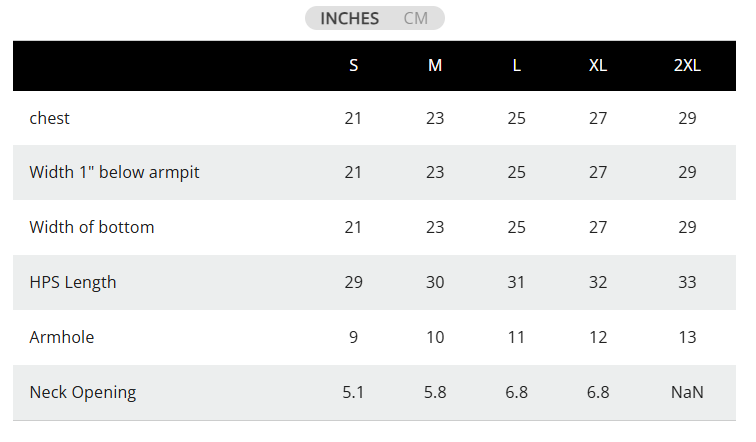Click the Width 1" below armpit label
The image size is (756, 442).
(114, 172)
